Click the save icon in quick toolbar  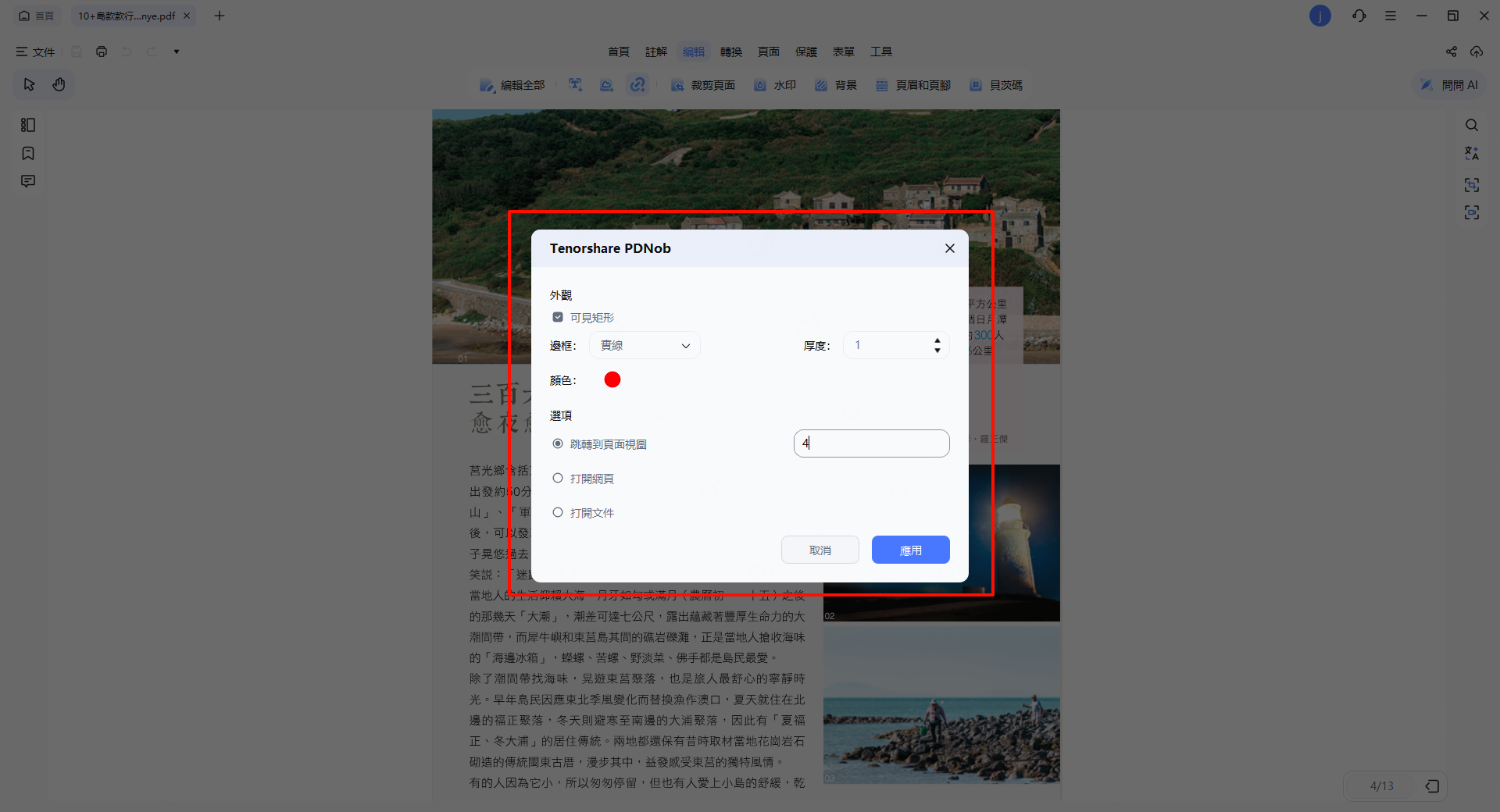click(x=77, y=52)
